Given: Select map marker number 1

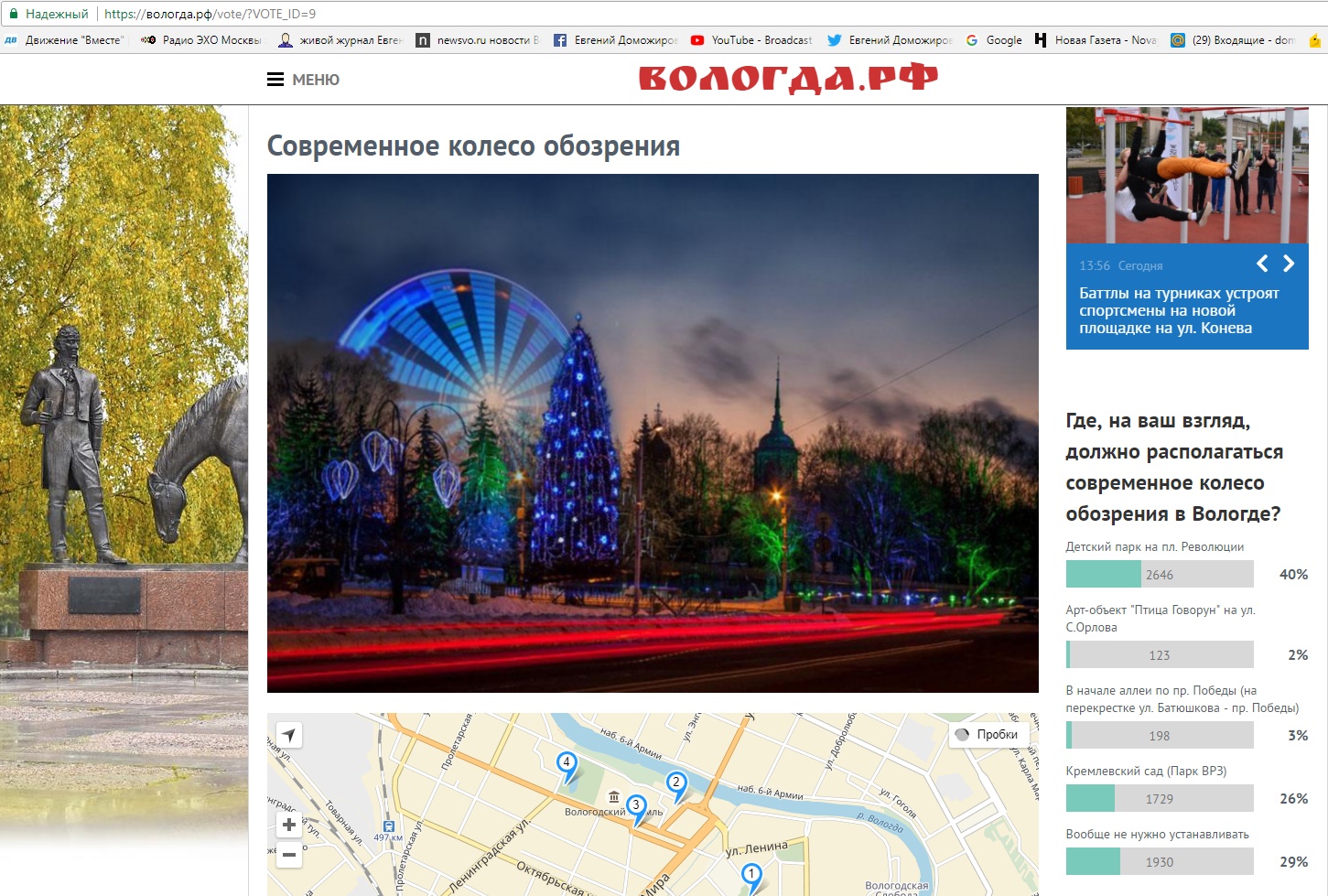Looking at the screenshot, I should click(x=751, y=875).
